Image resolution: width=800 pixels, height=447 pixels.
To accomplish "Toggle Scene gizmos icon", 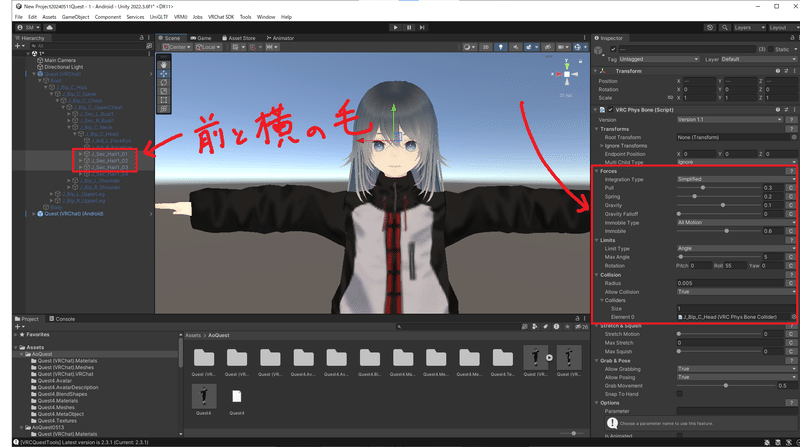I will click(x=578, y=47).
